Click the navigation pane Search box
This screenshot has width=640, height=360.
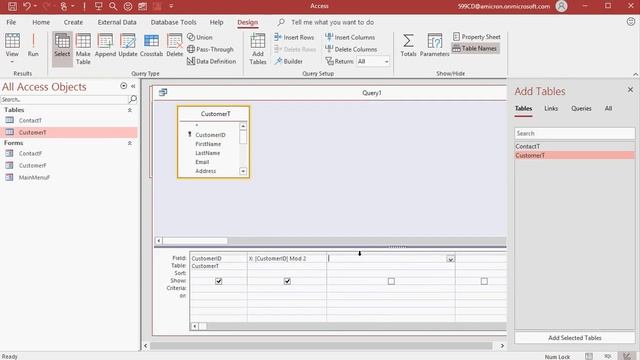tap(64, 99)
